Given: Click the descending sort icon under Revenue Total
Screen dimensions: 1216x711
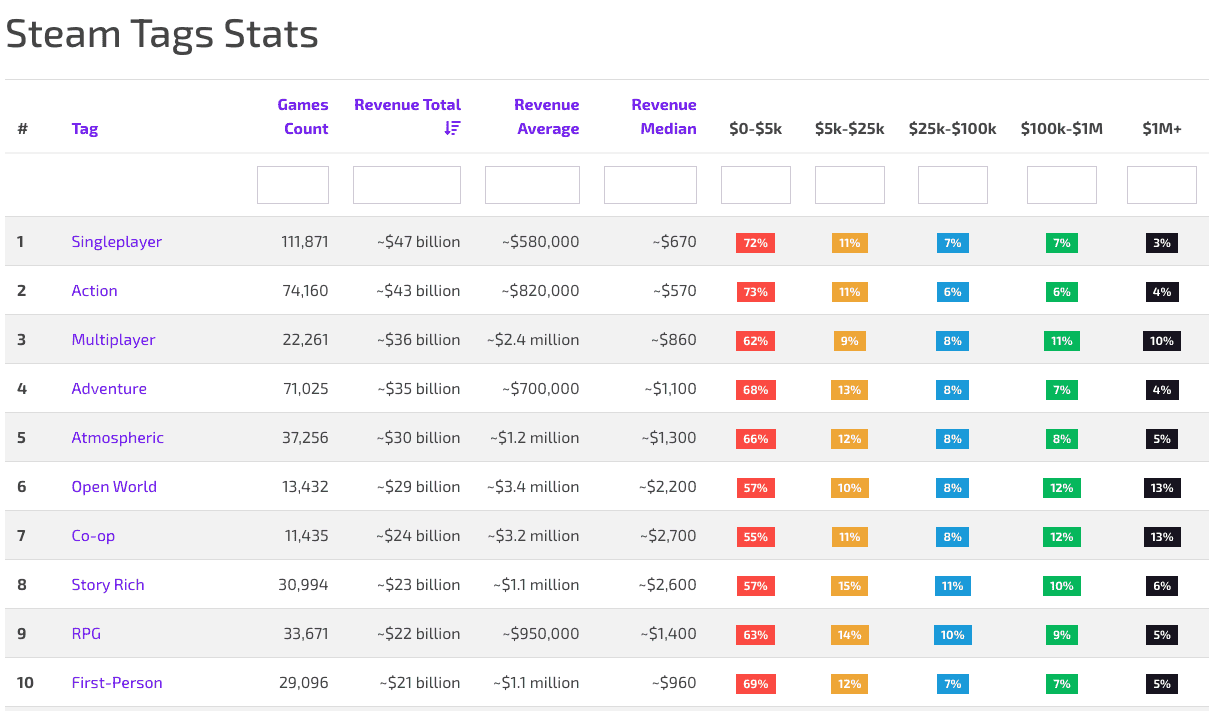Looking at the screenshot, I should [452, 128].
